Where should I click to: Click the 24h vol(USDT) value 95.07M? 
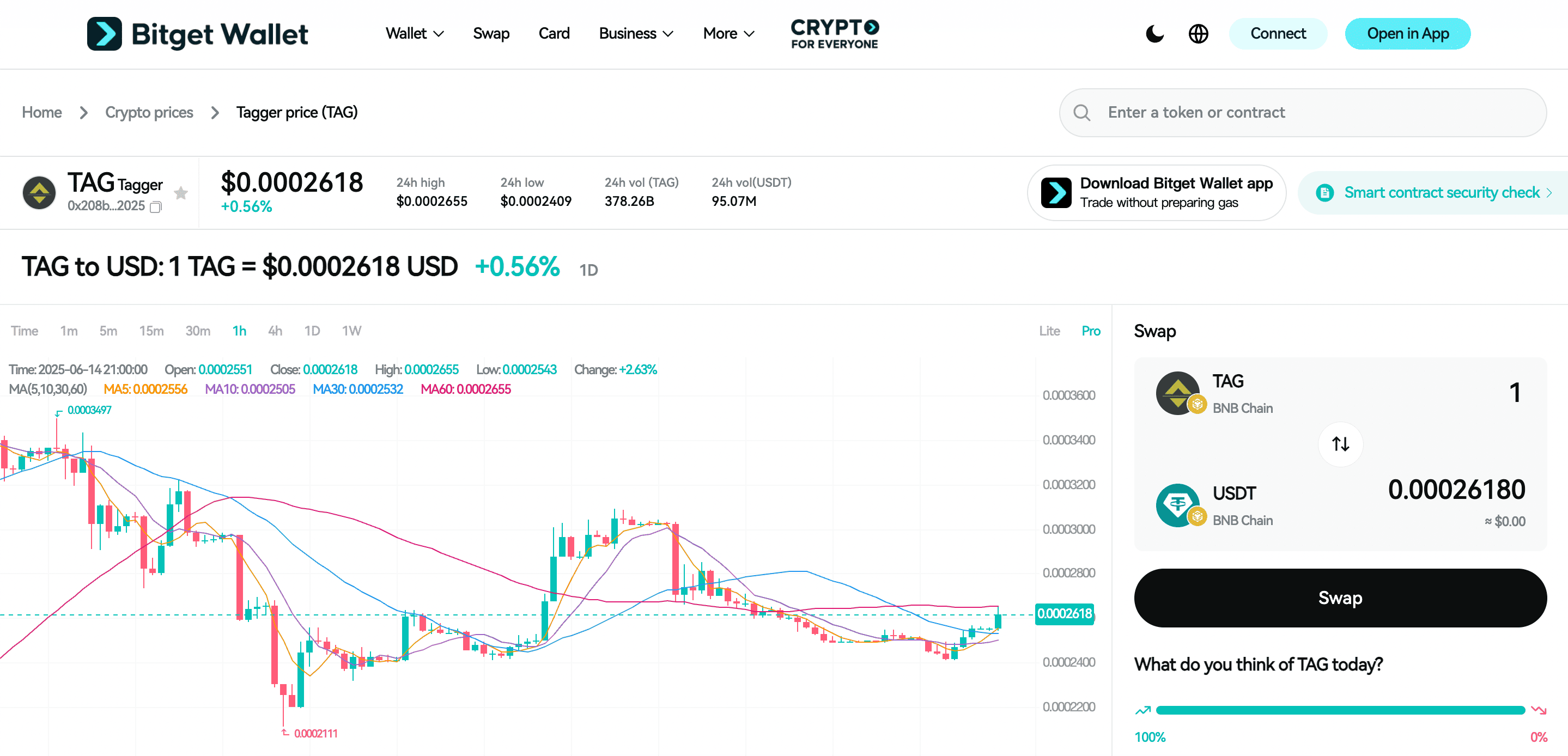coord(734,202)
